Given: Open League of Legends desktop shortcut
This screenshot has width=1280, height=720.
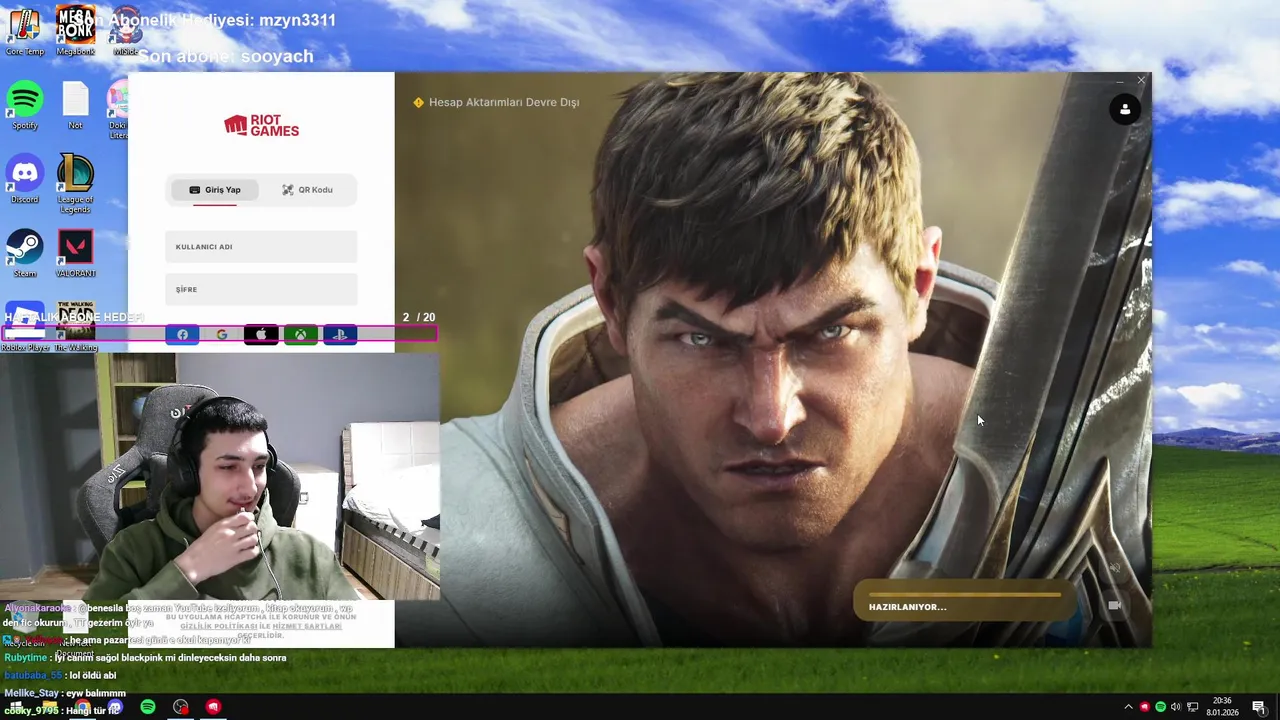Looking at the screenshot, I should pos(75,184).
